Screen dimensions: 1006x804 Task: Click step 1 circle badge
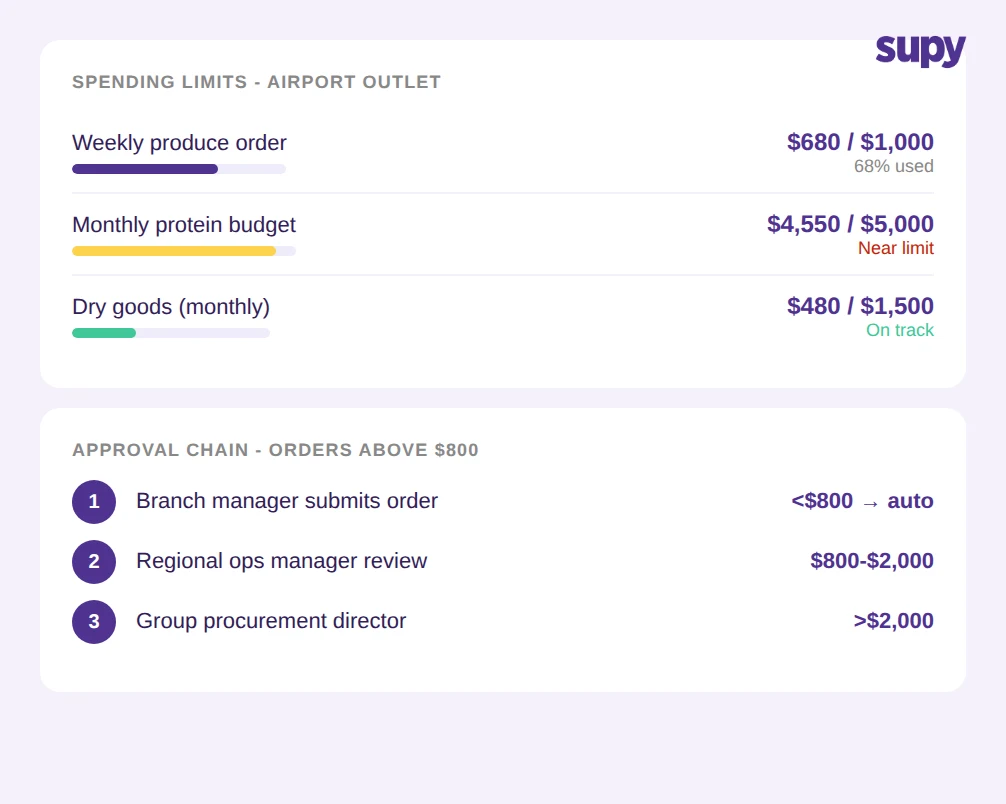[94, 502]
